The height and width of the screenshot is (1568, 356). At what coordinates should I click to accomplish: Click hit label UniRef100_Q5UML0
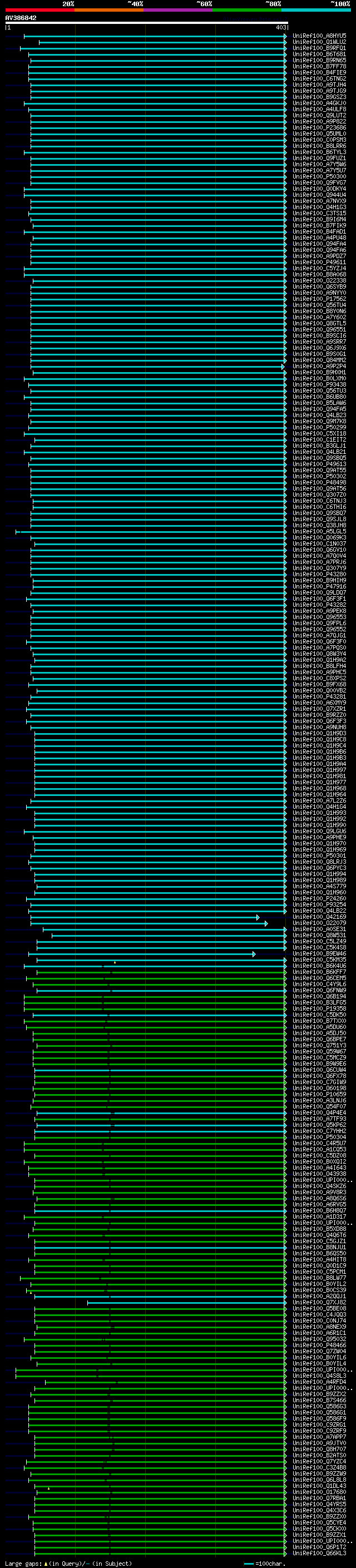pos(319,134)
